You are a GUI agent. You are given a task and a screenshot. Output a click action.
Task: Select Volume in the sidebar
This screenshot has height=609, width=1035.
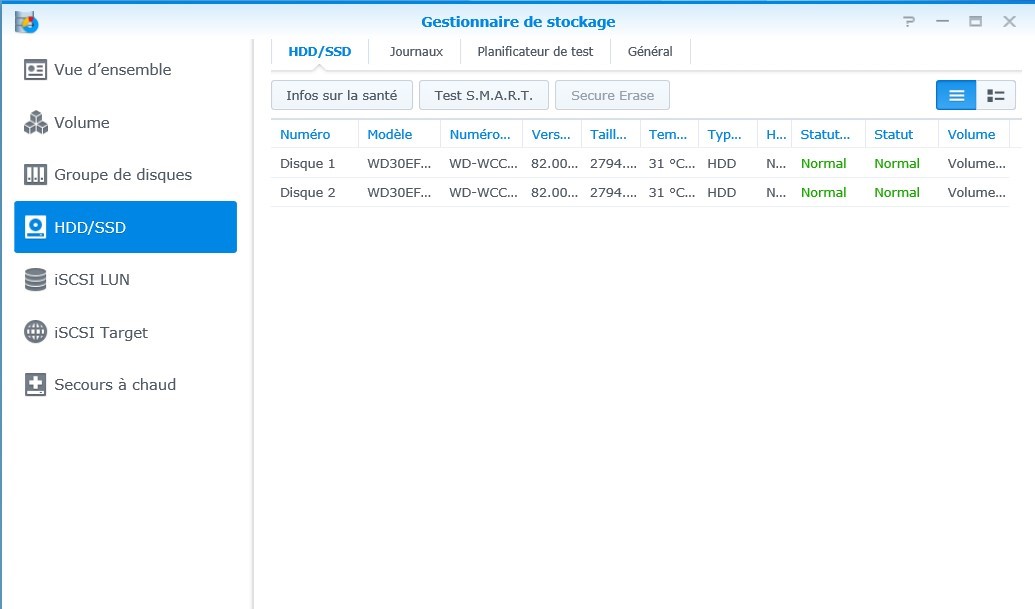point(125,123)
